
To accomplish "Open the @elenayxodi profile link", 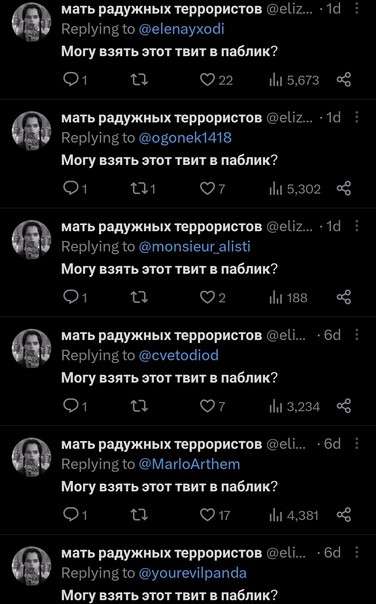I will pos(181,29).
